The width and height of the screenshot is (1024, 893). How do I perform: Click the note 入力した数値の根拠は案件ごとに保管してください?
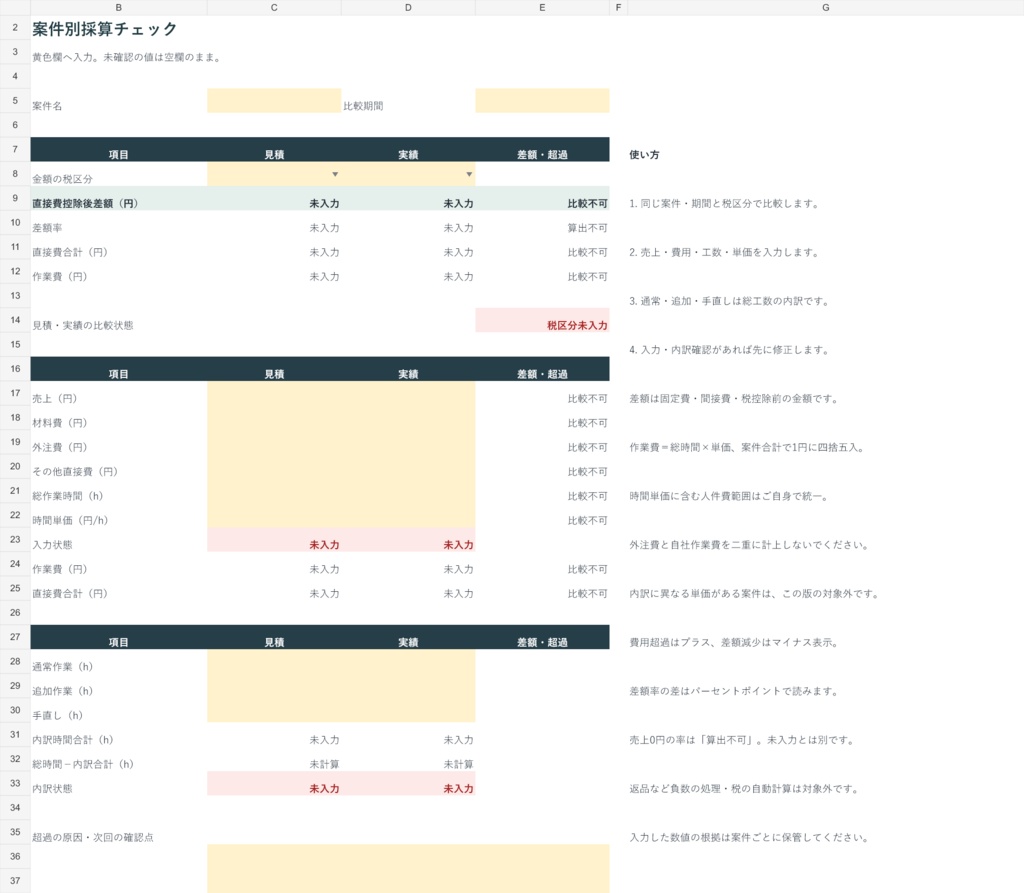pyautogui.click(x=749, y=837)
